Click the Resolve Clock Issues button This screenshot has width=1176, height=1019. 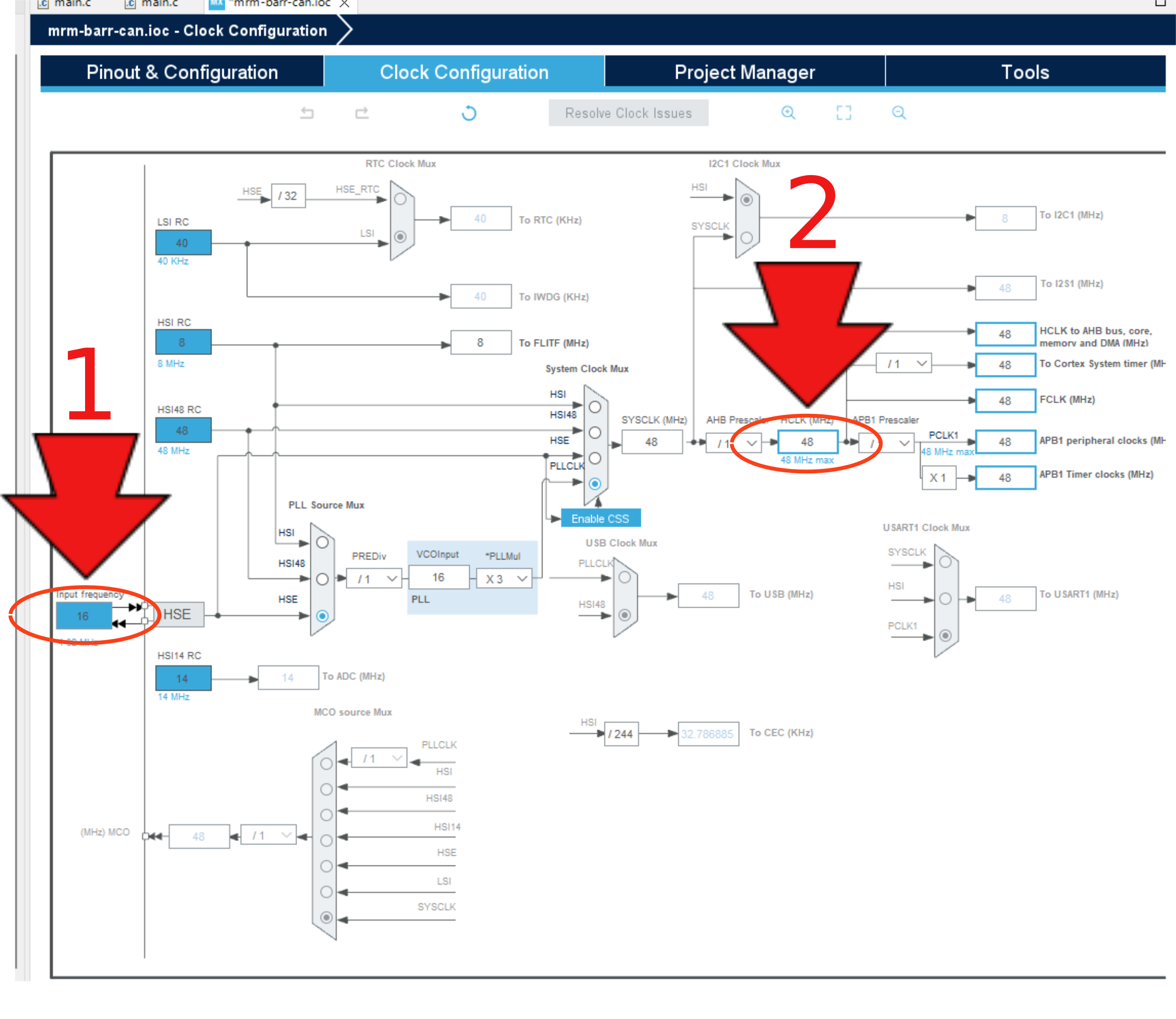coord(628,113)
